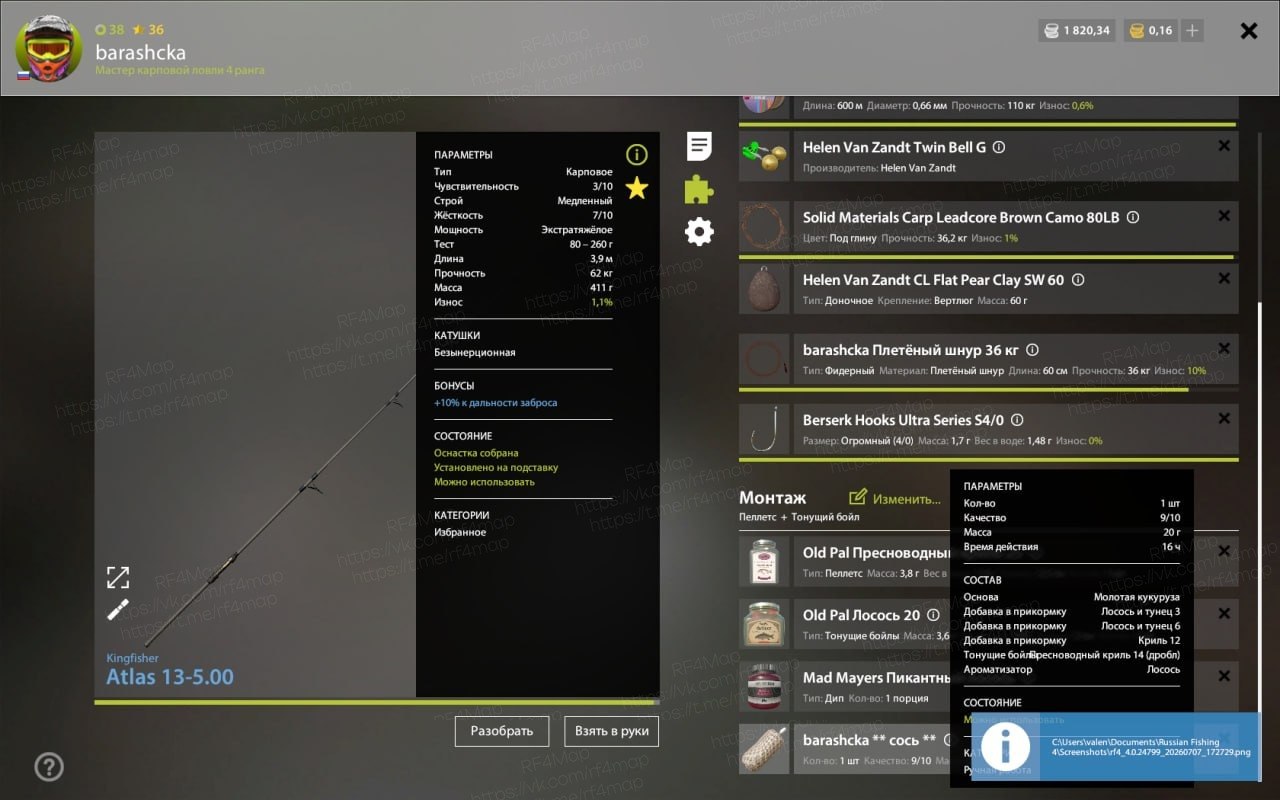Remove Berserk Hooks Ultra Series S4/0 hook
The width and height of the screenshot is (1280, 800).
[x=1224, y=419]
